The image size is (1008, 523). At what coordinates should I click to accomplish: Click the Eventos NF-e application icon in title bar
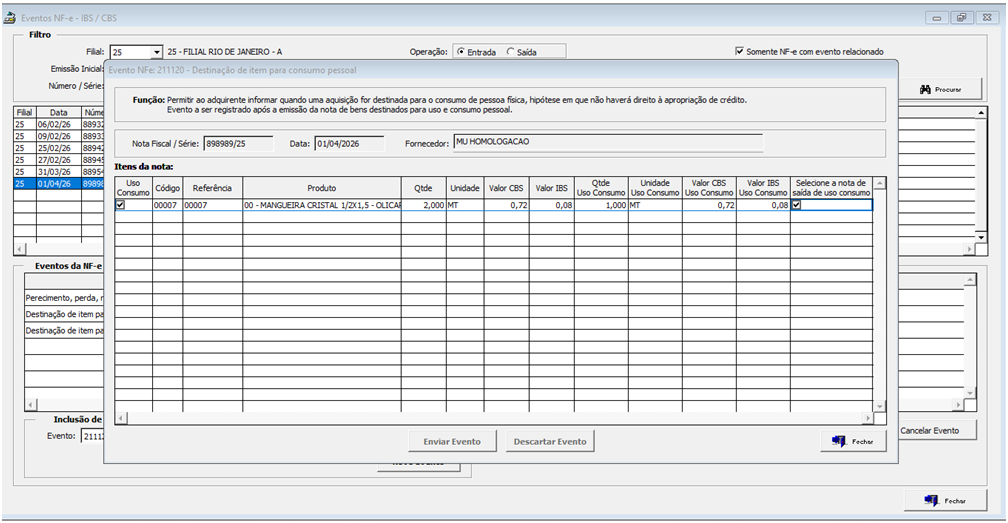tap(11, 16)
